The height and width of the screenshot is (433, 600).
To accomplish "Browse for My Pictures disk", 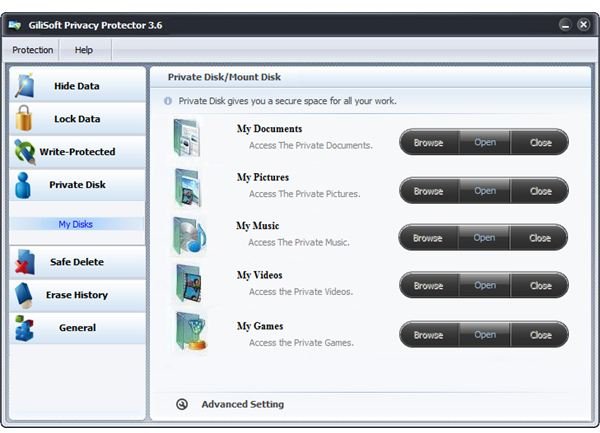I will pos(429,191).
